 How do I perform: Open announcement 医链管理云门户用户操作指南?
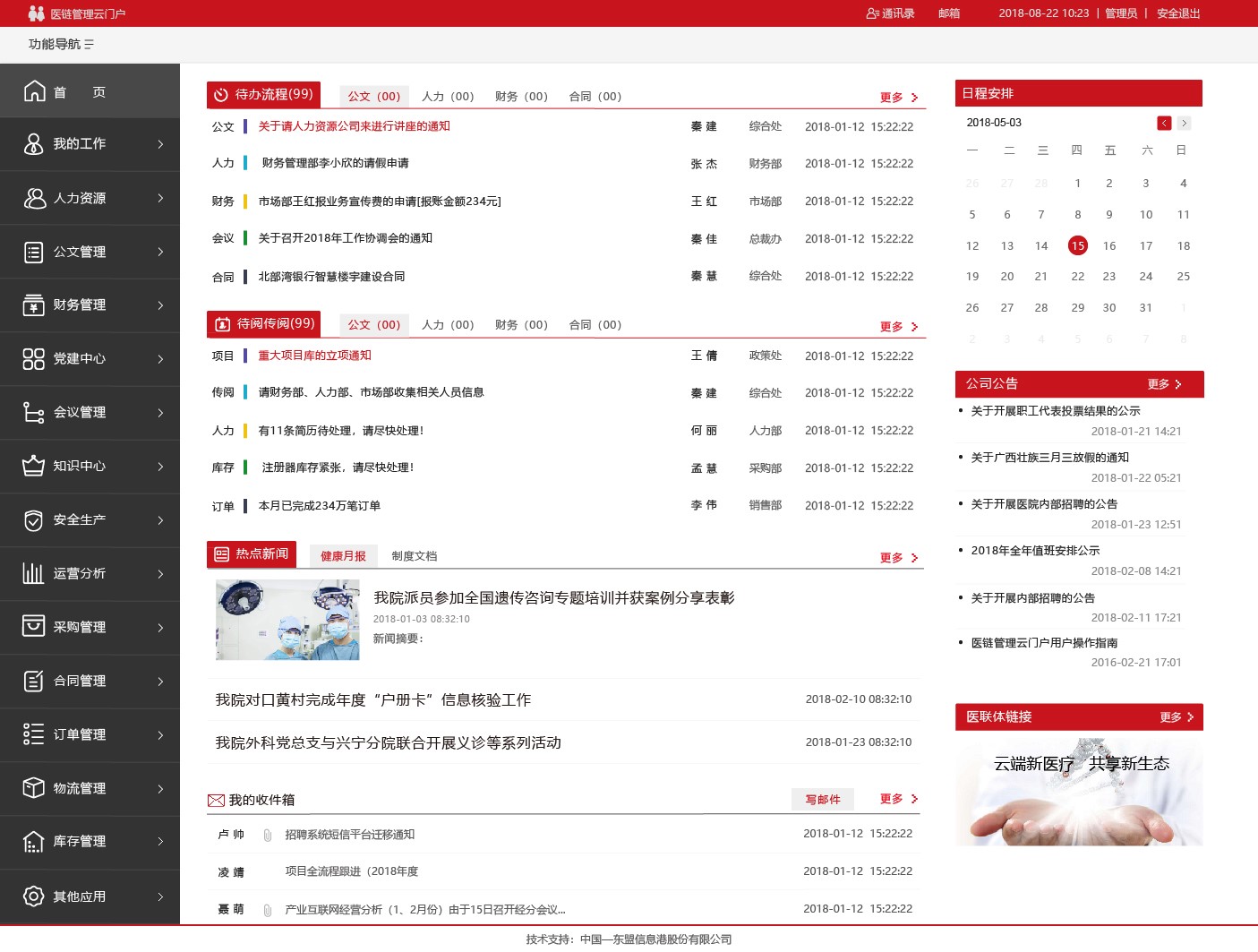pyautogui.click(x=1044, y=643)
